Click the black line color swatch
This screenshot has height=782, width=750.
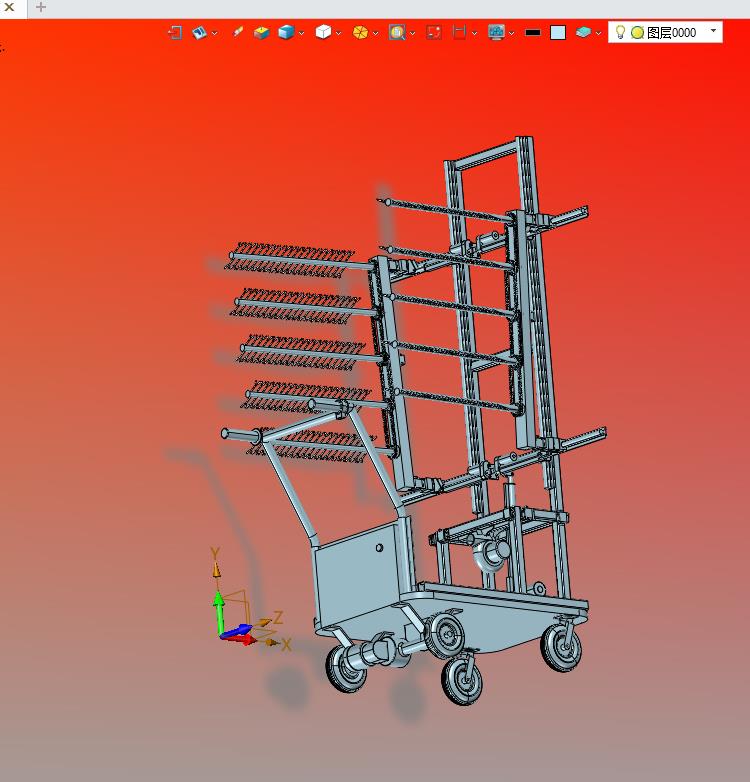[x=533, y=32]
